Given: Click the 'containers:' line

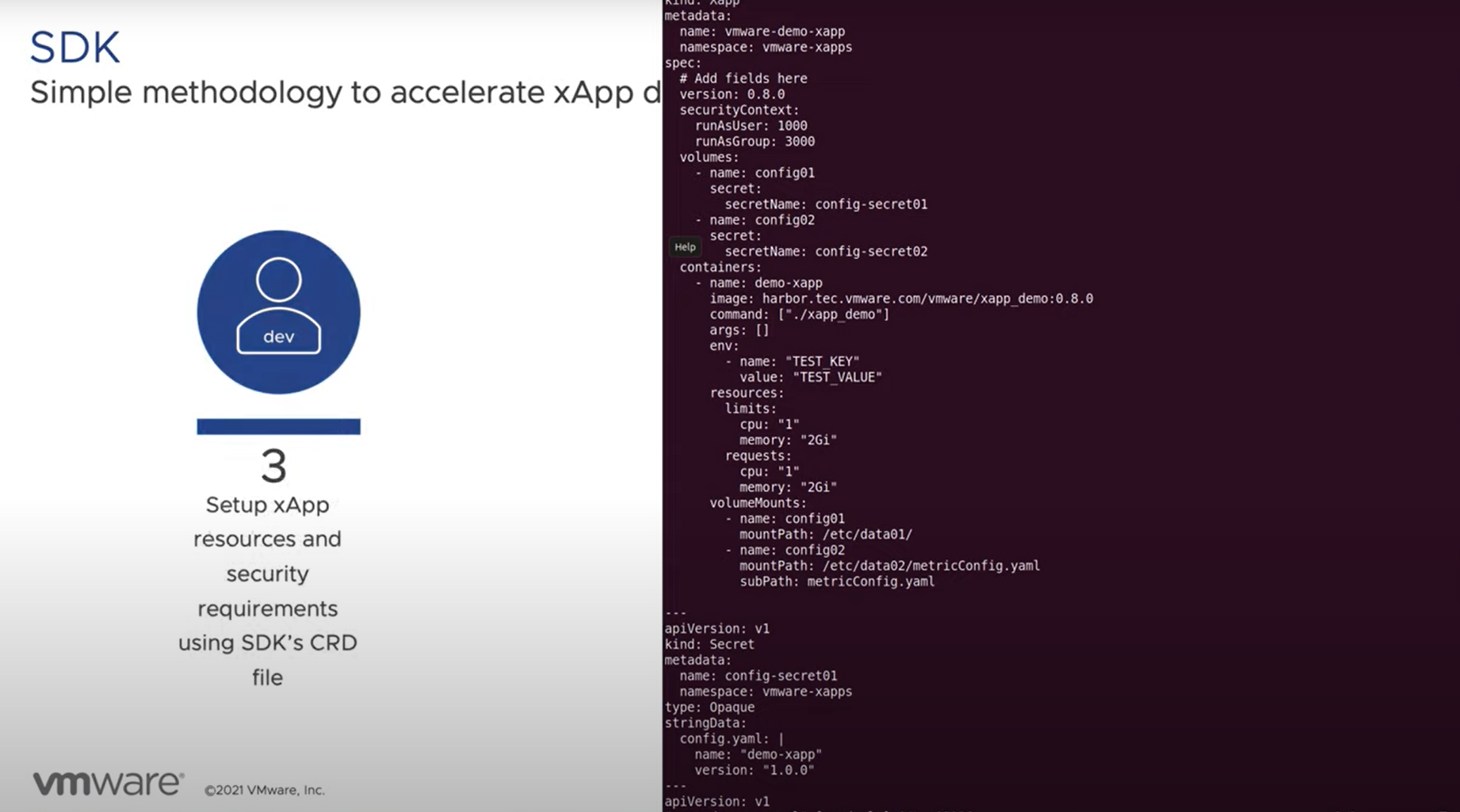Looking at the screenshot, I should [x=720, y=267].
